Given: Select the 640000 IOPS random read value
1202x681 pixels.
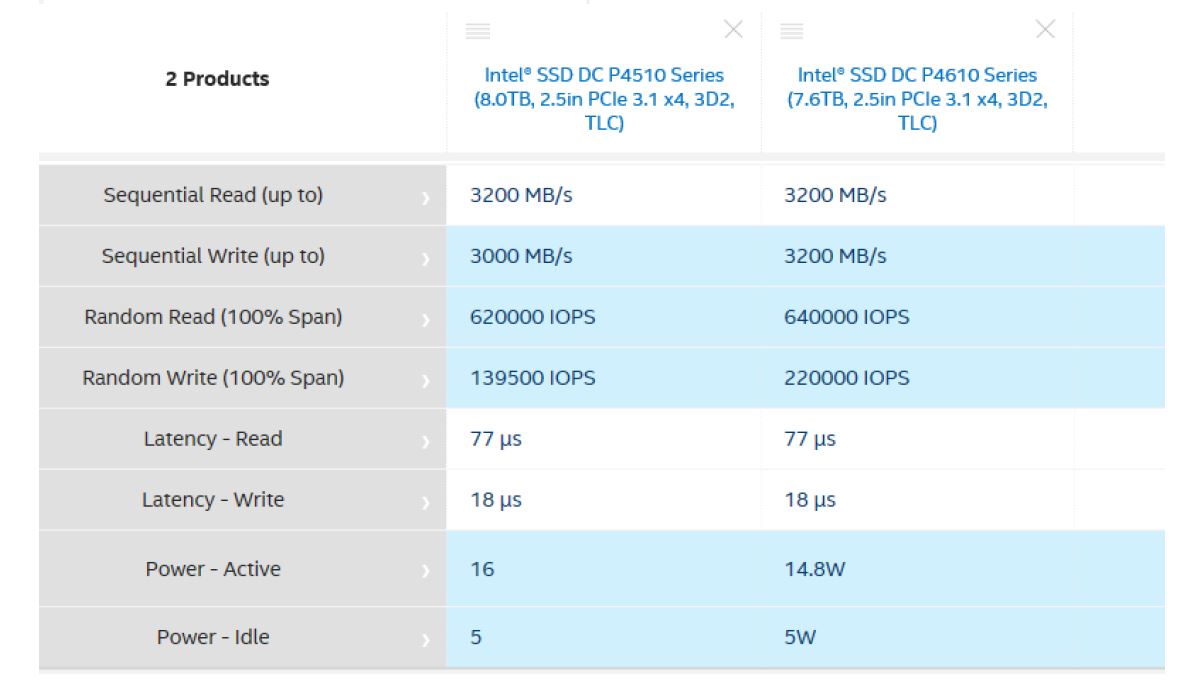Looking at the screenshot, I should [847, 317].
